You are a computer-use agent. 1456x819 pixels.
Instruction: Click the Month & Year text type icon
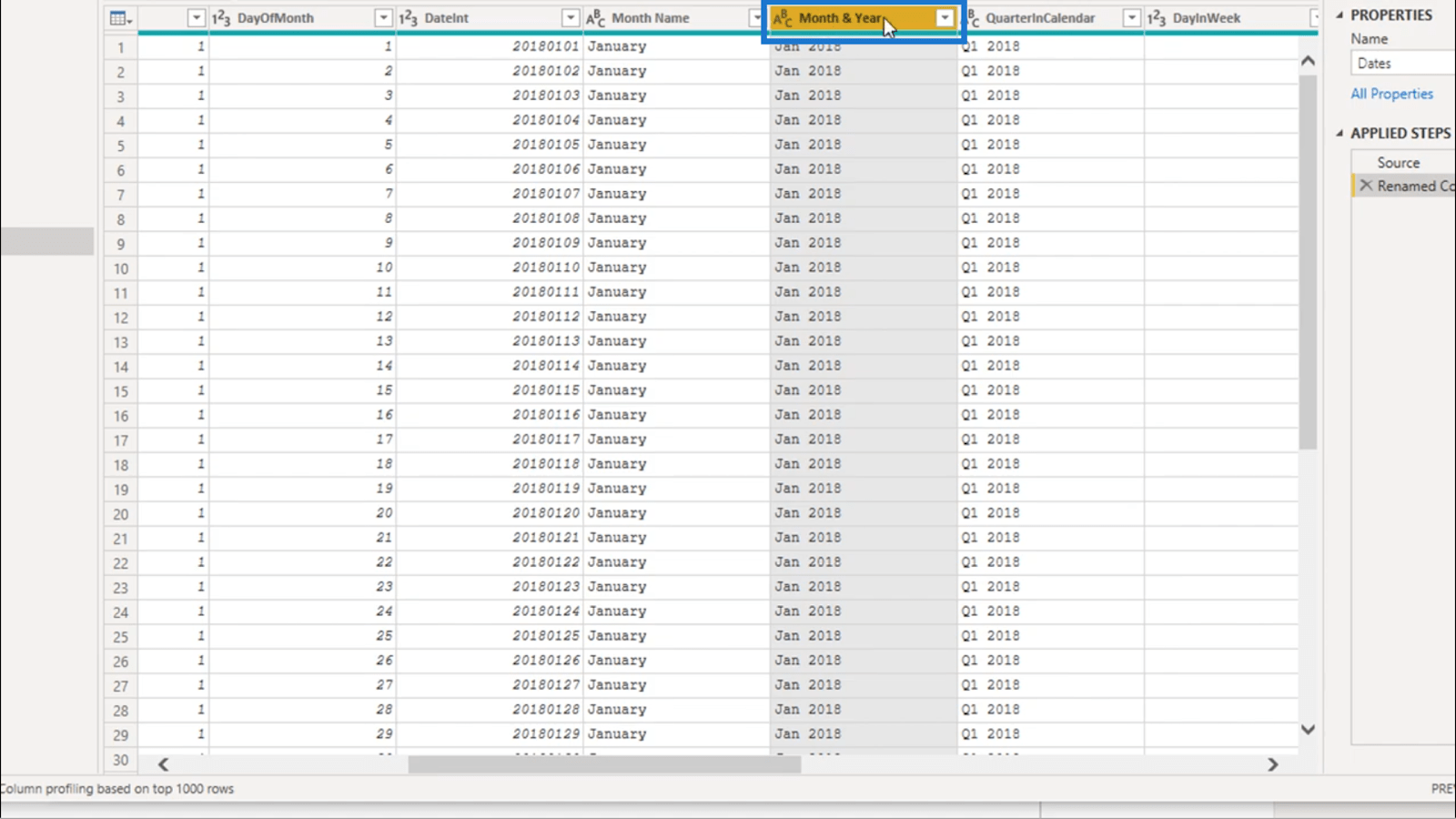(x=783, y=18)
